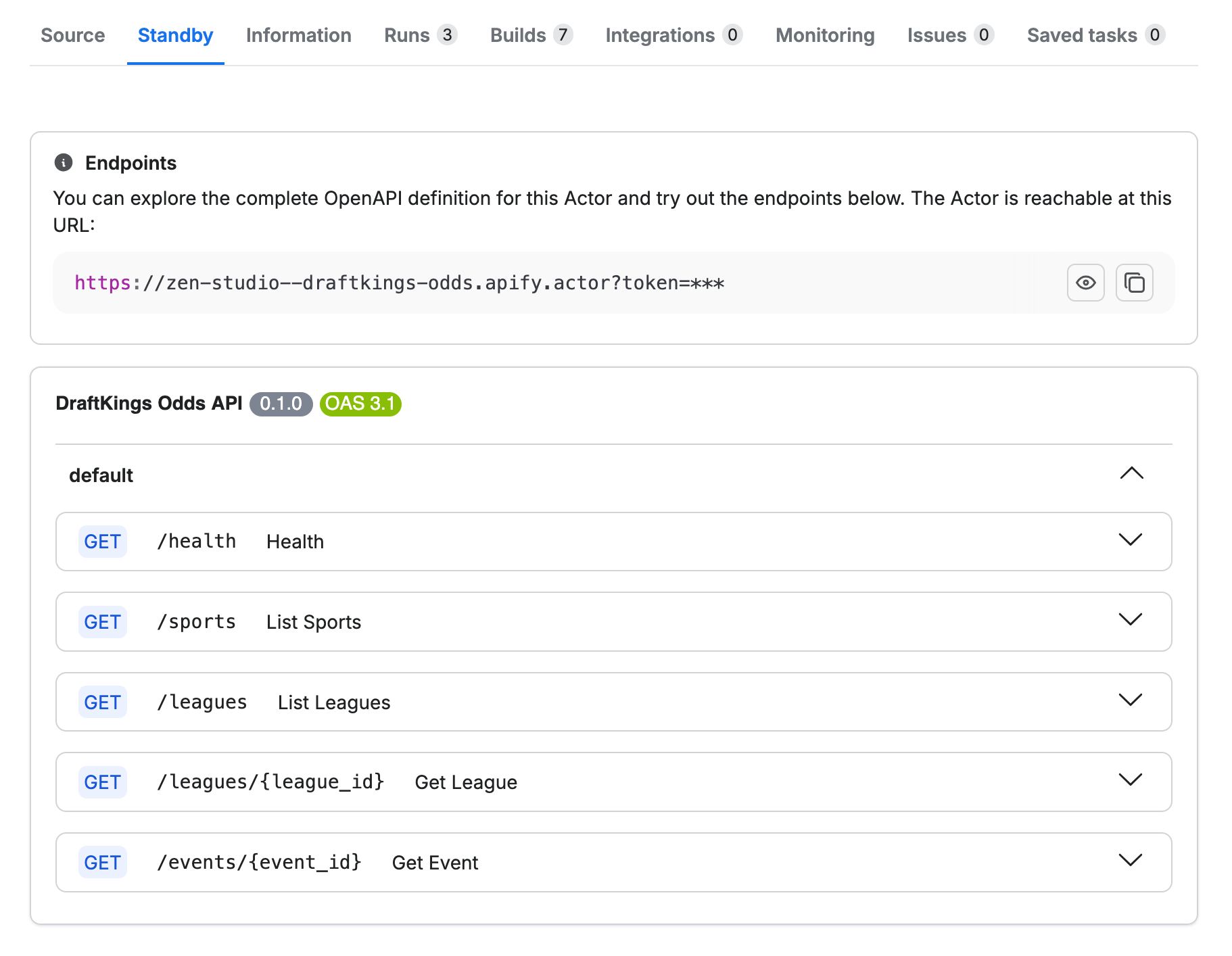1232x956 pixels.
Task: Click the info icon next to Endpoints
Action: pos(63,162)
